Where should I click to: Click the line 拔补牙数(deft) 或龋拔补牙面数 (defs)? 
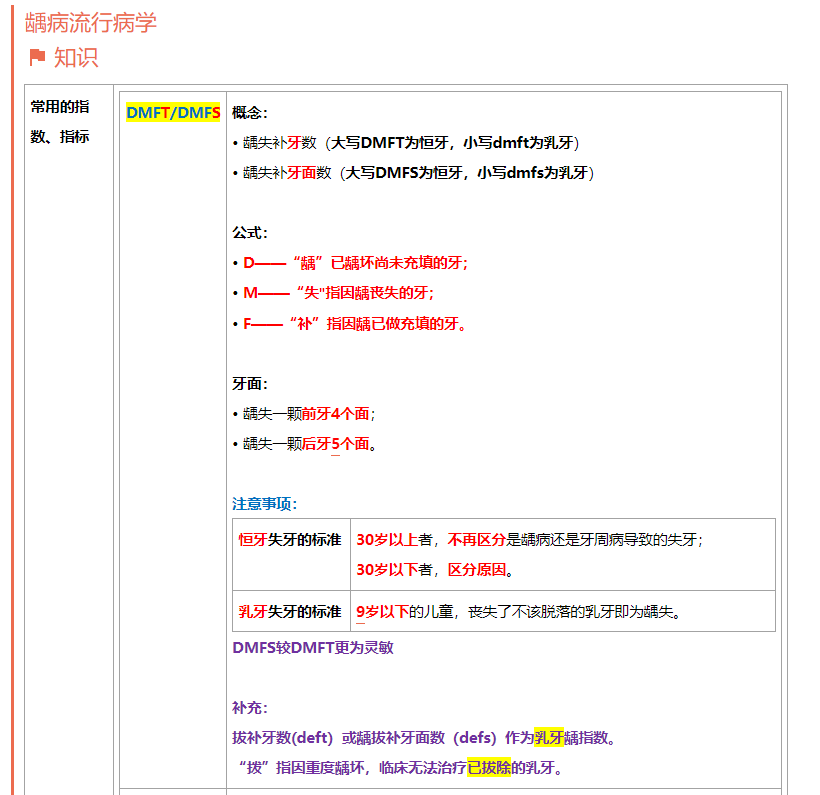click(424, 738)
